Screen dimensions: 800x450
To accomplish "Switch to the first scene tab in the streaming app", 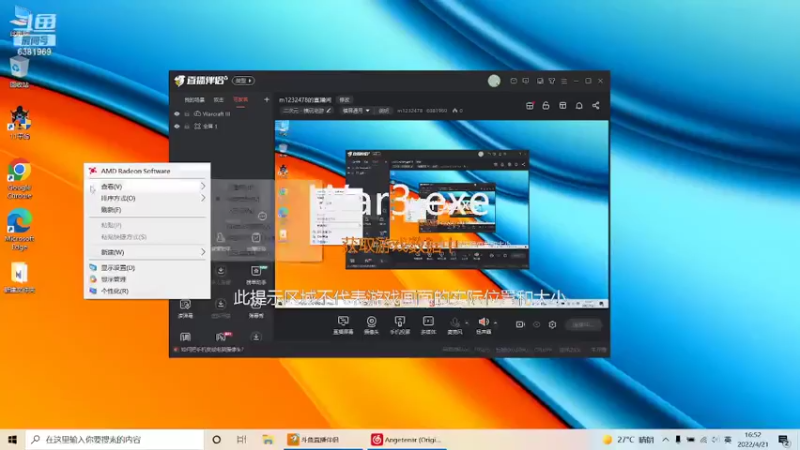I will click(x=194, y=100).
